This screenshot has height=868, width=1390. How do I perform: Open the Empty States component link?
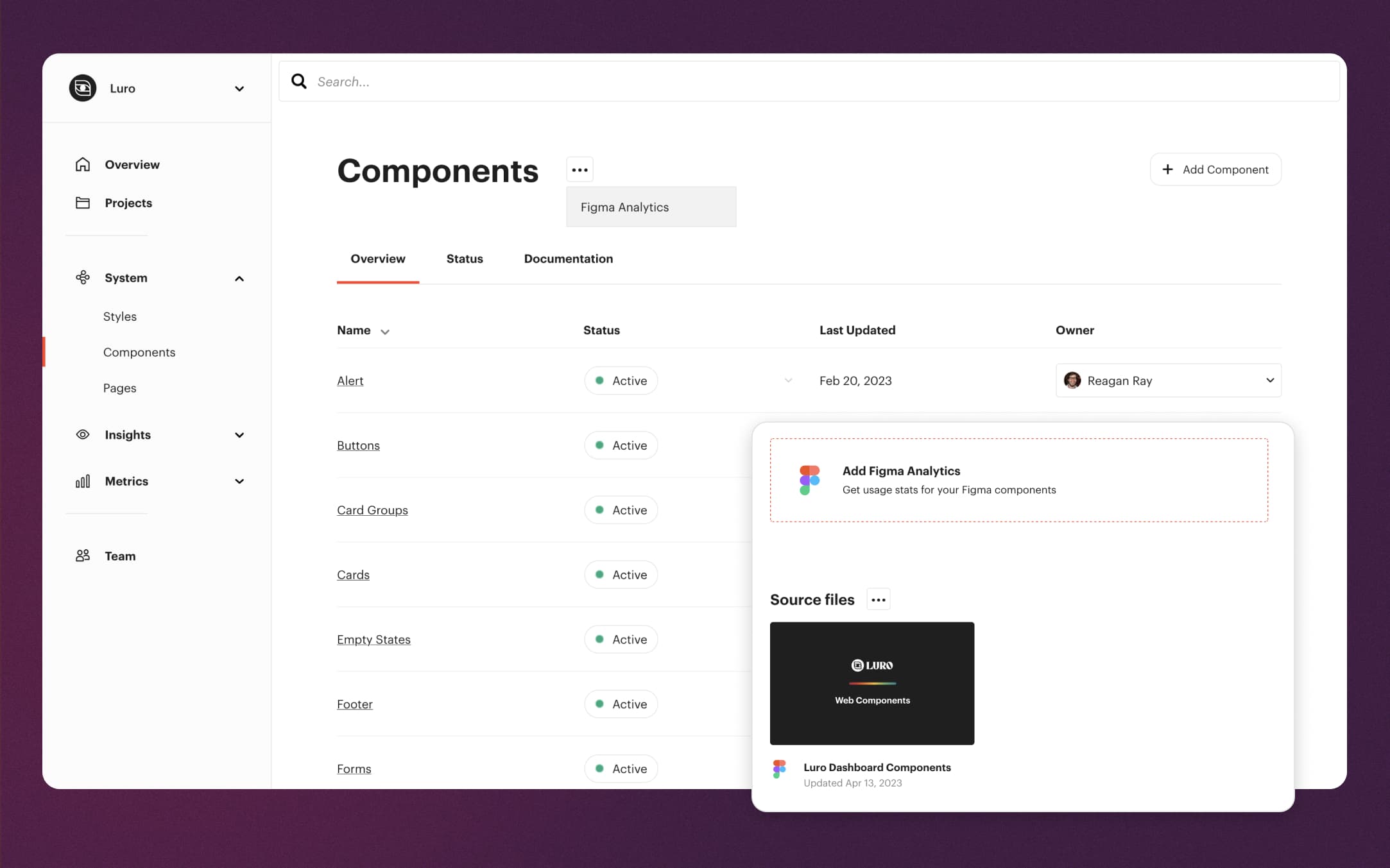373,640
